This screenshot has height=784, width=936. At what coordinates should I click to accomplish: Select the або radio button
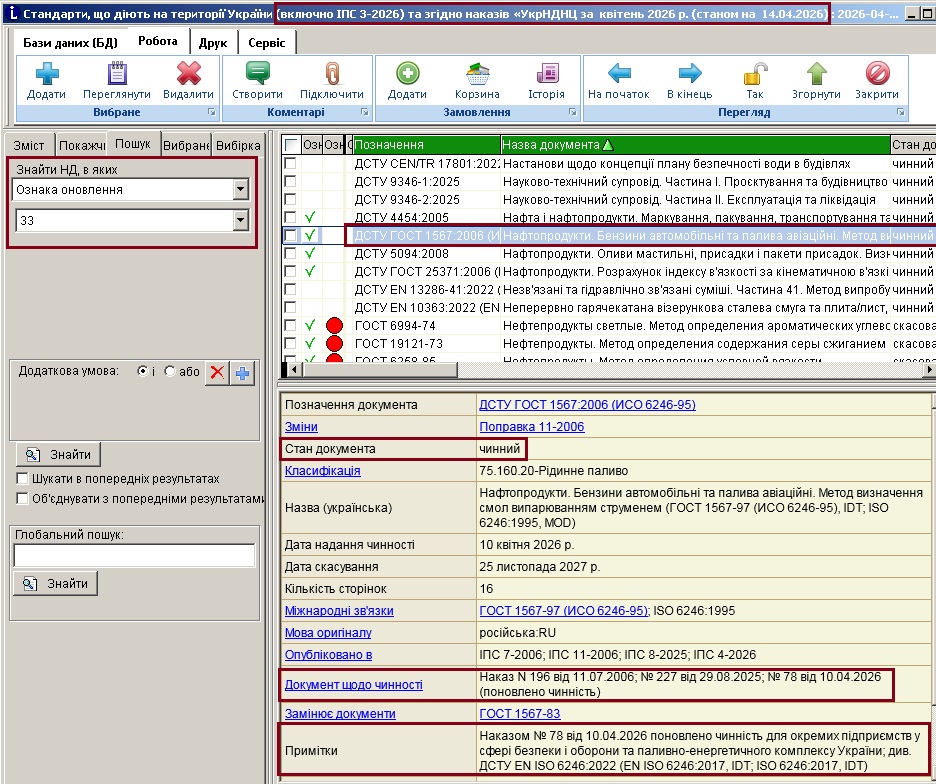click(169, 371)
